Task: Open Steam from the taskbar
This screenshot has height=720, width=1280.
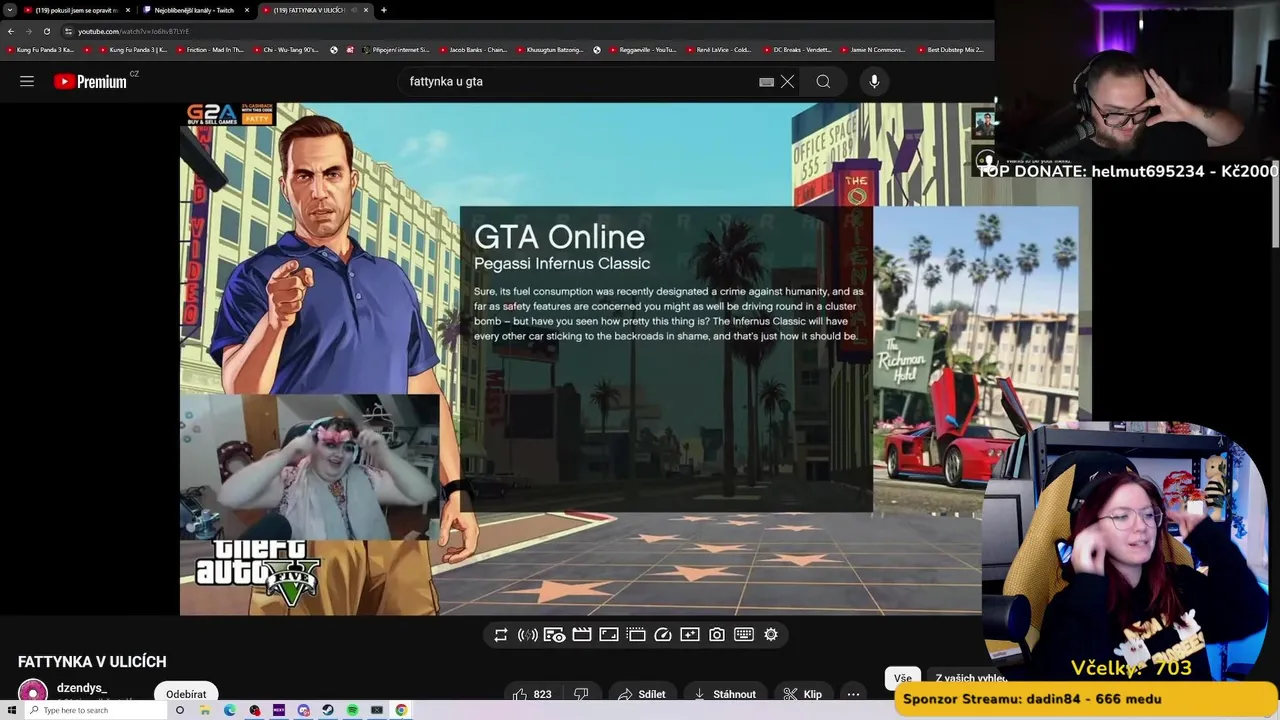Action: pos(328,710)
